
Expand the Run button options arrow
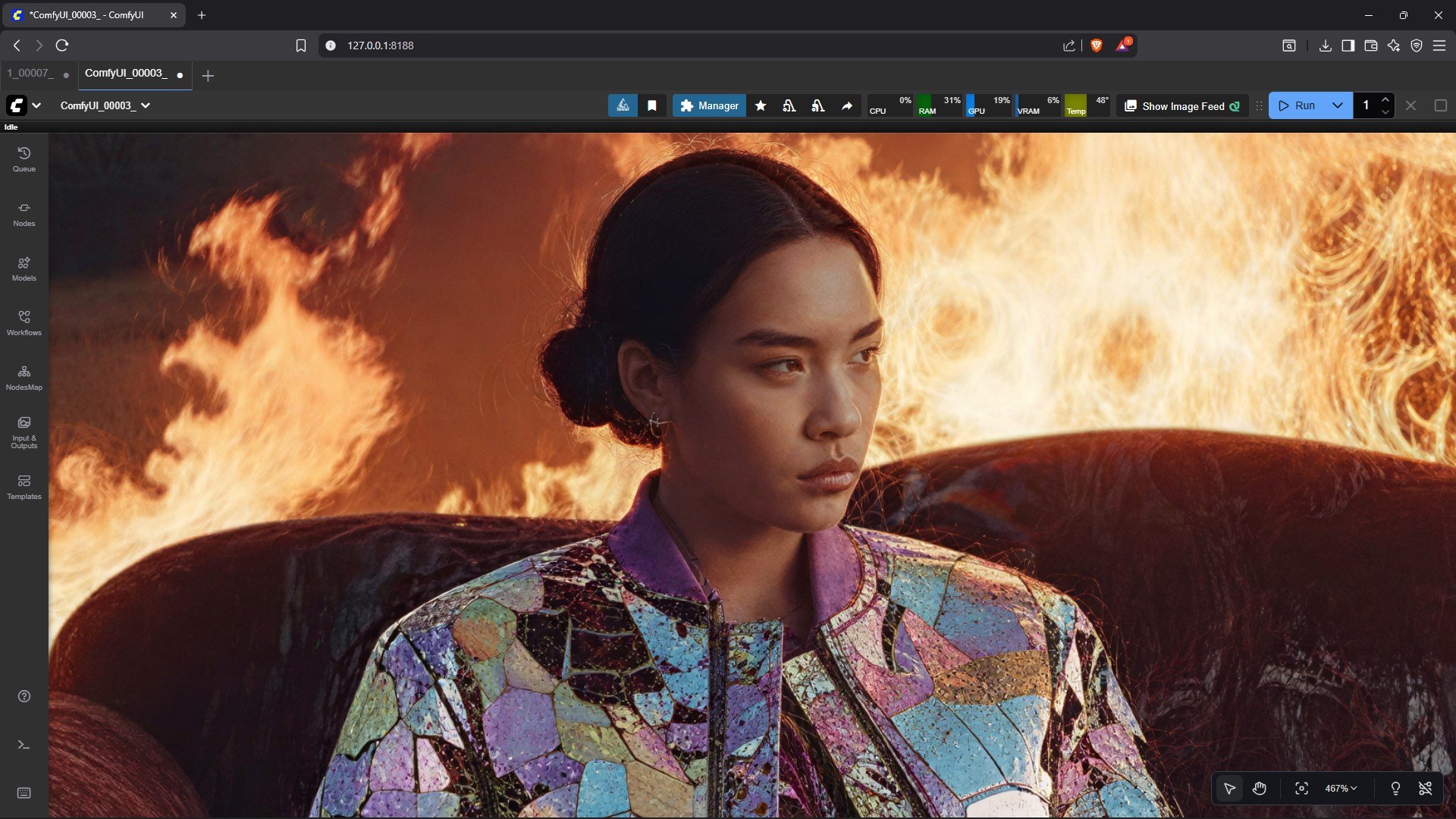[1337, 105]
